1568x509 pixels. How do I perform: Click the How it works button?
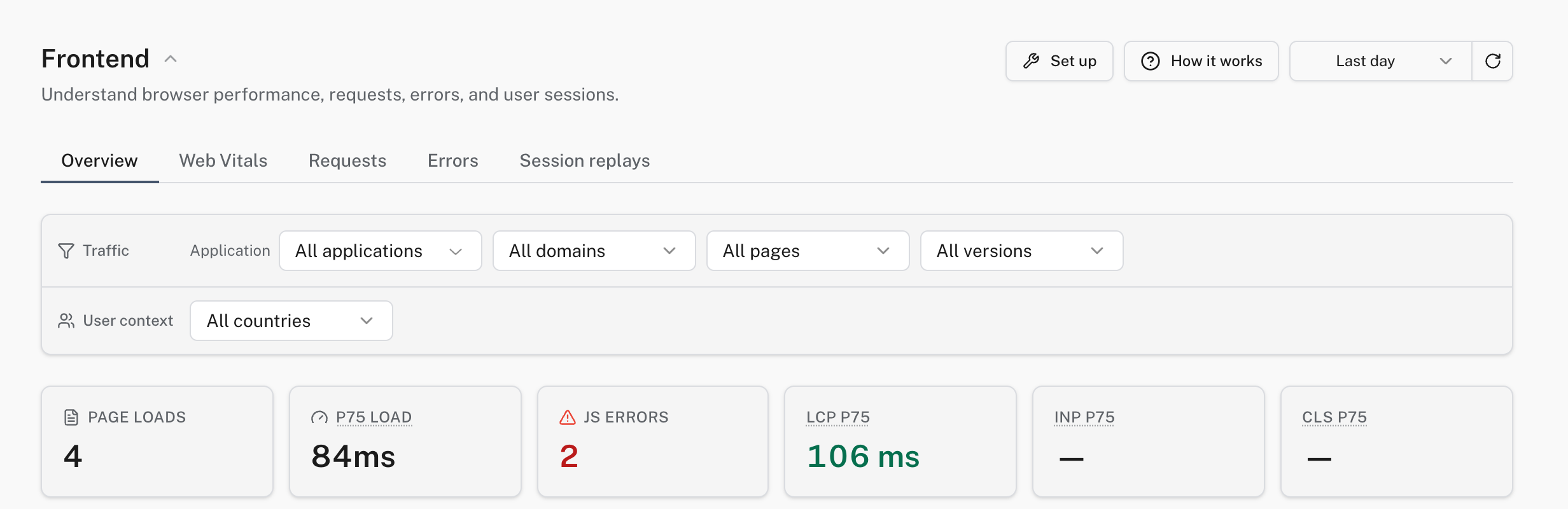[x=1201, y=61]
